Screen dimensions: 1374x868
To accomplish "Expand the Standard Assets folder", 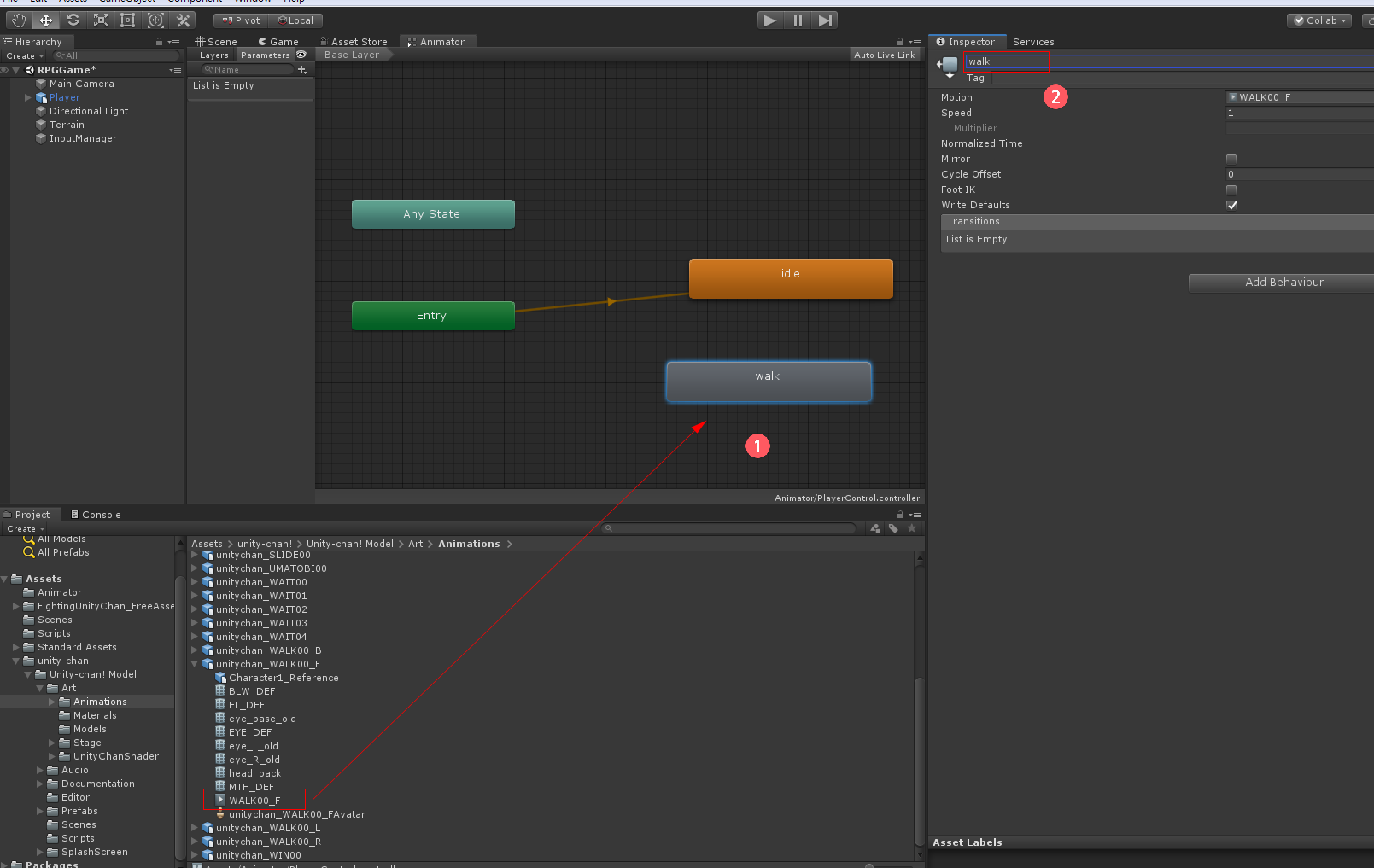I will (16, 647).
